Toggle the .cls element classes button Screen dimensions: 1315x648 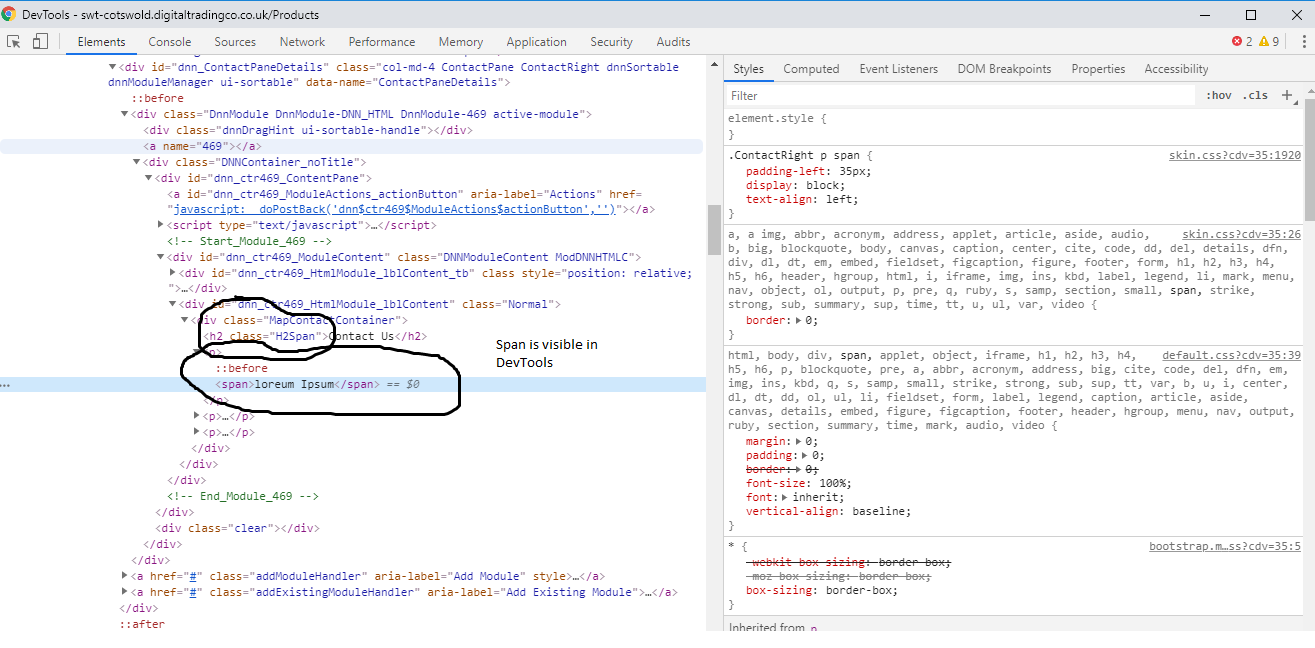[x=1255, y=95]
